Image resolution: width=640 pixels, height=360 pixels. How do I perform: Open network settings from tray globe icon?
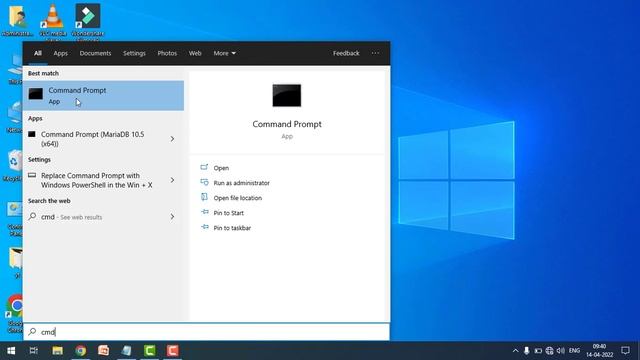(x=549, y=351)
